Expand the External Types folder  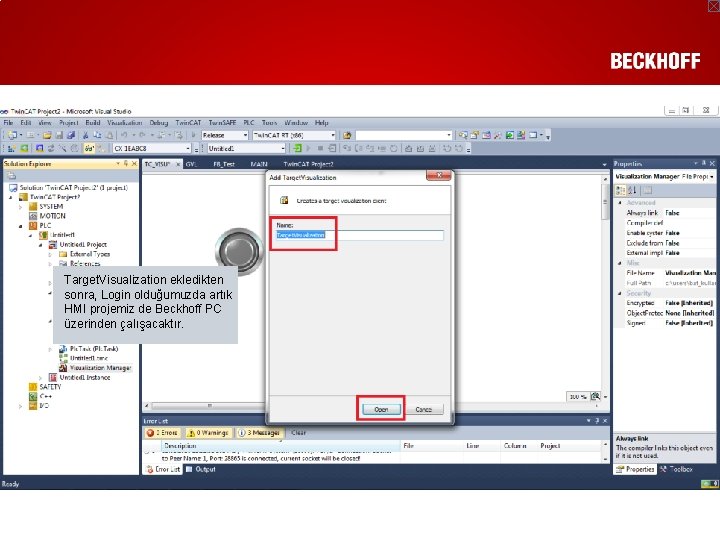click(x=50, y=254)
